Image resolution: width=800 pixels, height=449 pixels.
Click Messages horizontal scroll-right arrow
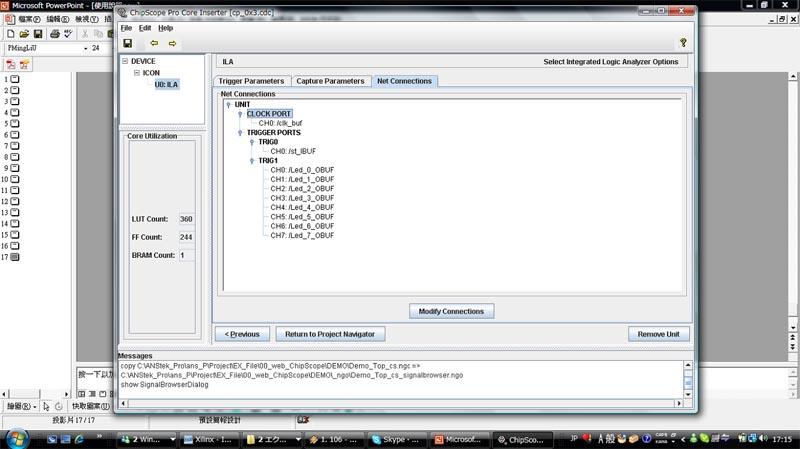pos(679,403)
